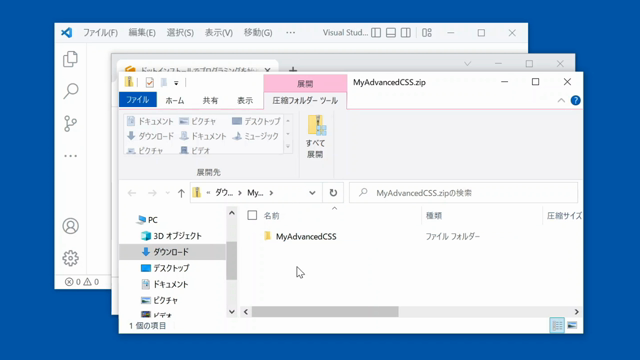Choose ビデオ as extract destination
The image size is (640, 360).
coord(195,151)
